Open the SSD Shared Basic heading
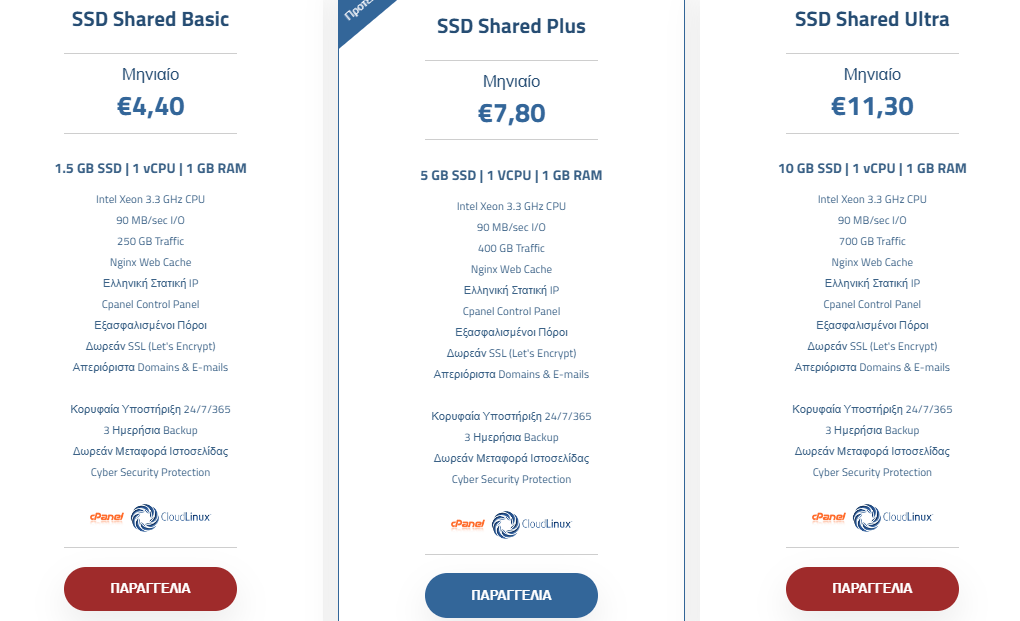Screen dimensions: 1020x621 coord(150,20)
